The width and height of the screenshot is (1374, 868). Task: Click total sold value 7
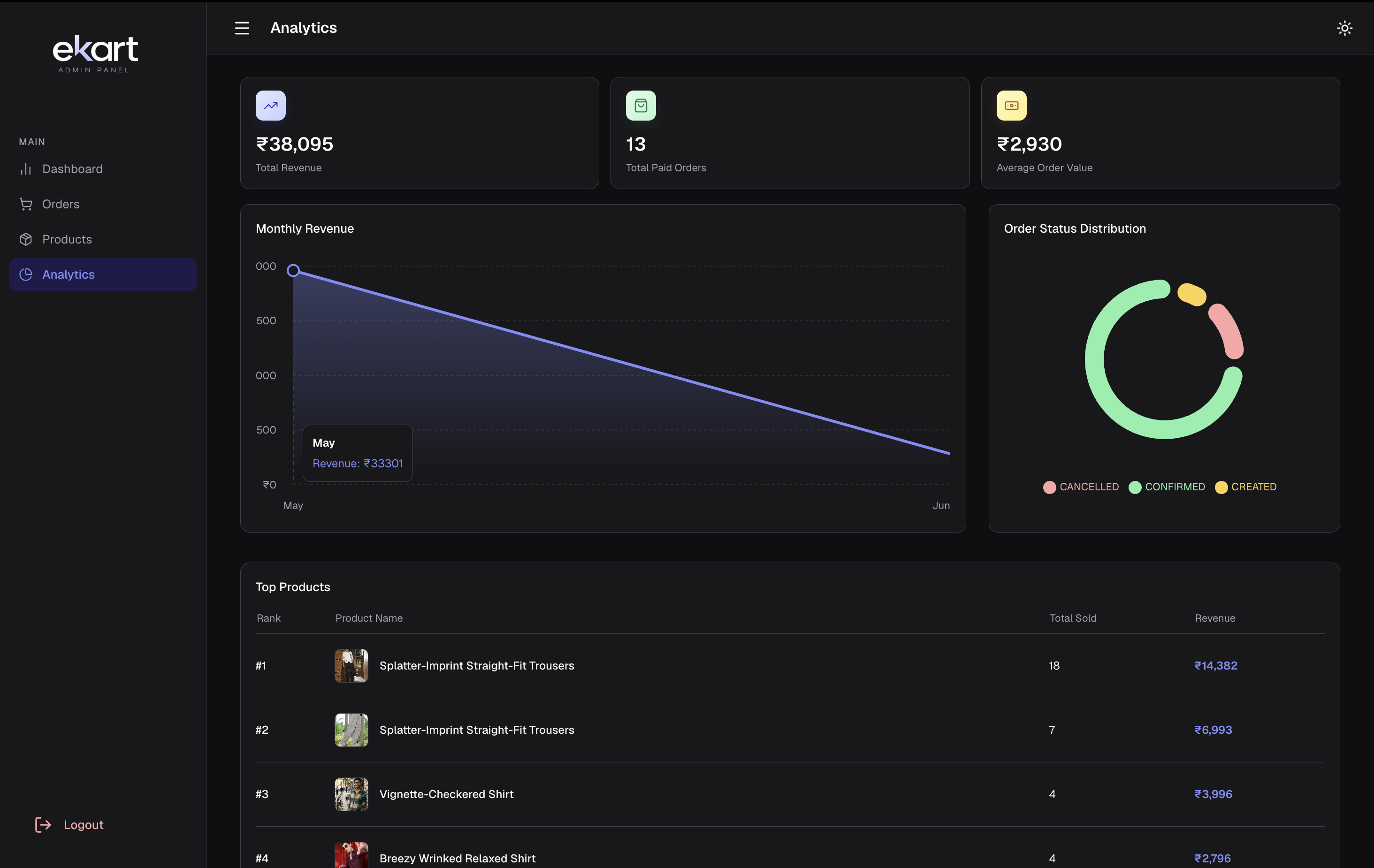pyautogui.click(x=1052, y=730)
